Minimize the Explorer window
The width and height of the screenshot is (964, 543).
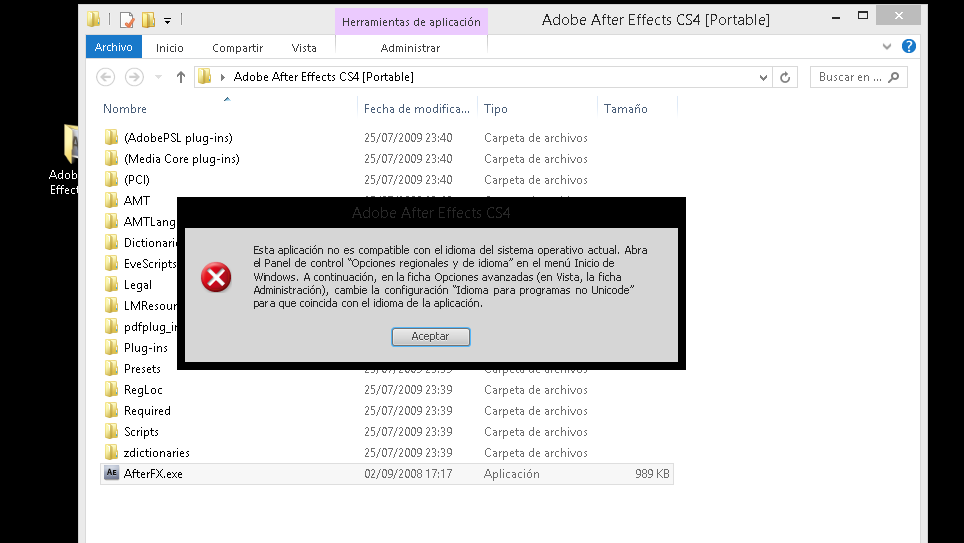pyautogui.click(x=836, y=18)
